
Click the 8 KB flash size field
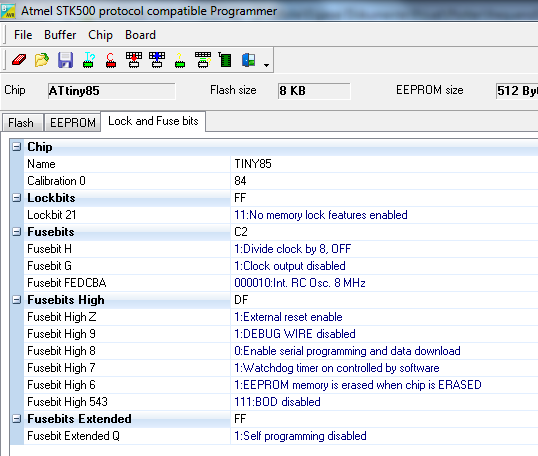coord(314,91)
